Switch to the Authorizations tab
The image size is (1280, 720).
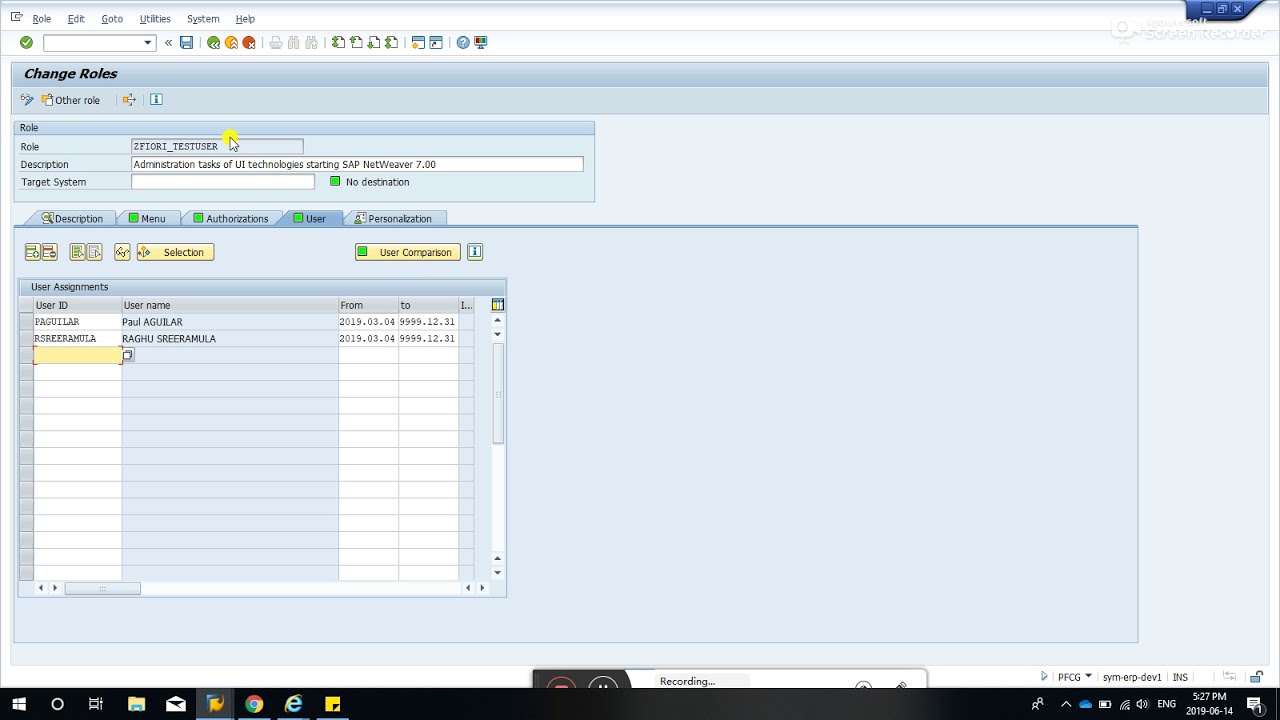[x=231, y=218]
